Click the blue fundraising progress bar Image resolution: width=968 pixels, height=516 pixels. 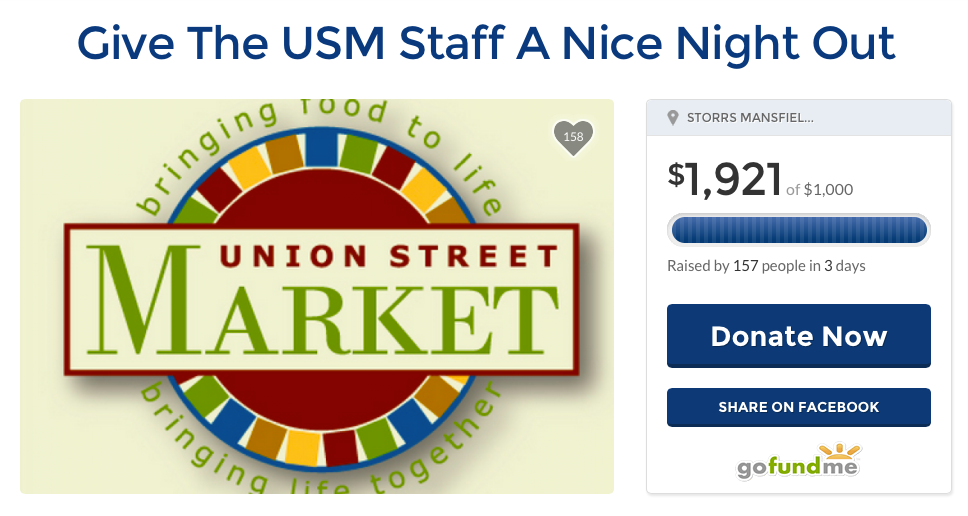[x=798, y=230]
